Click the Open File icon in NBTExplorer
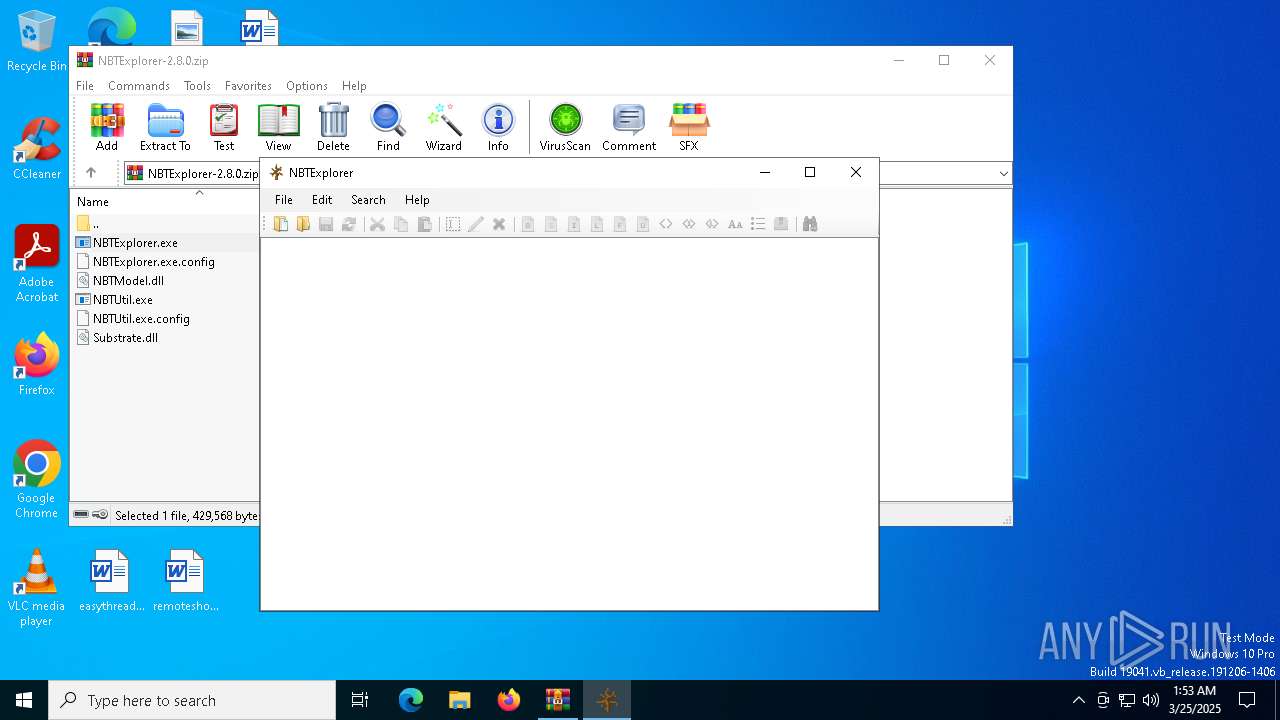This screenshot has width=1280, height=720. click(281, 224)
